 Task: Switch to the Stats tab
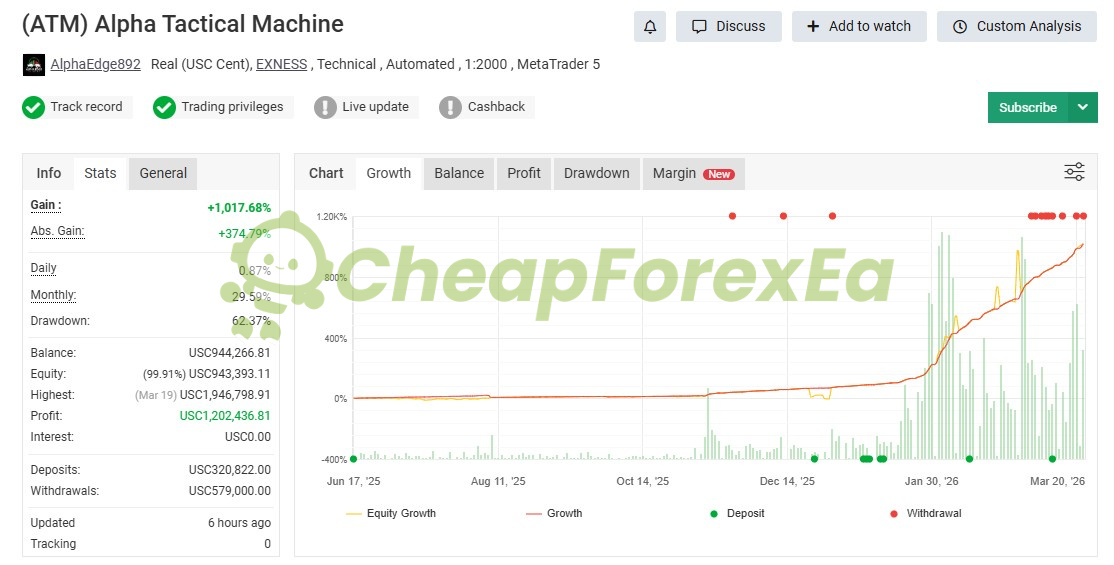coord(100,173)
